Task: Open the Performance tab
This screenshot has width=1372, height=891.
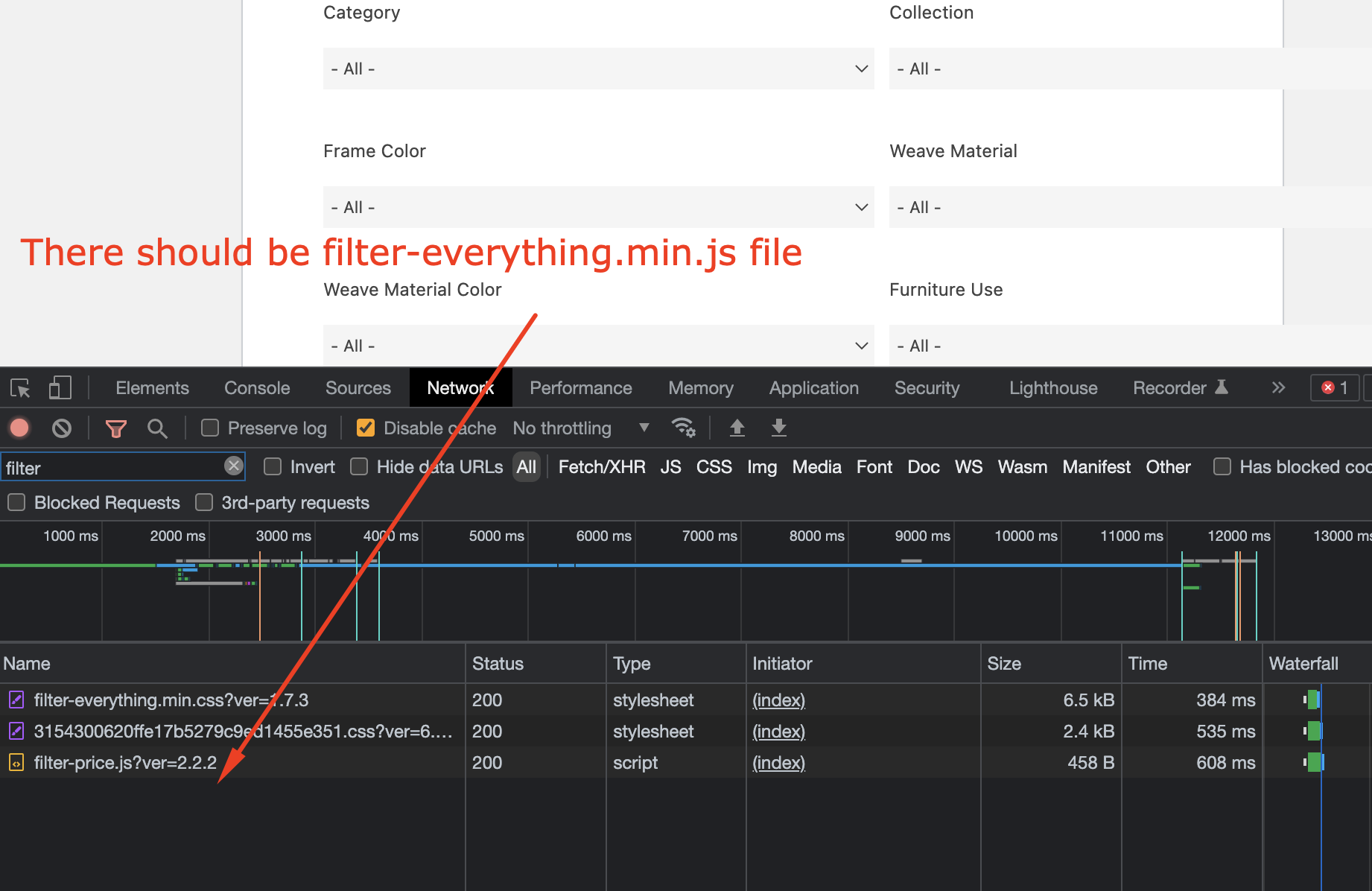Action: (x=581, y=388)
